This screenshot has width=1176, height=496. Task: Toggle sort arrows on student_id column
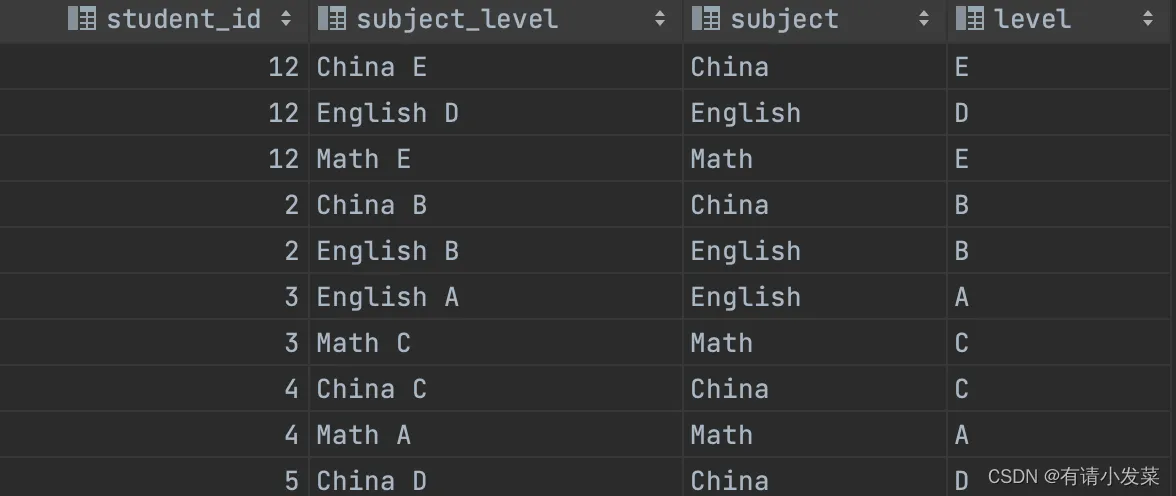(x=287, y=18)
